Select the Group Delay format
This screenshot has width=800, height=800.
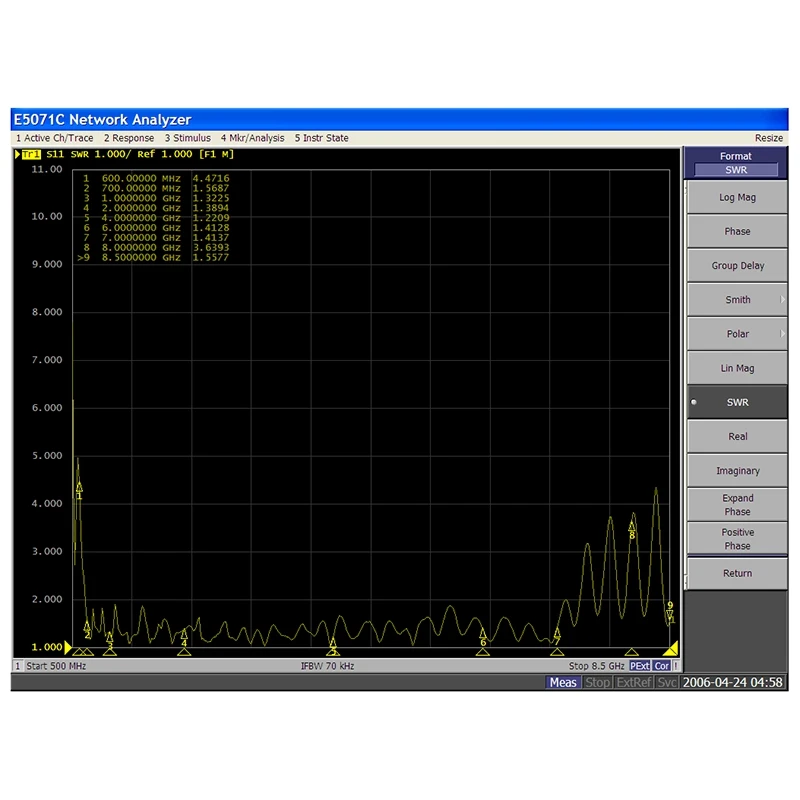[737, 265]
